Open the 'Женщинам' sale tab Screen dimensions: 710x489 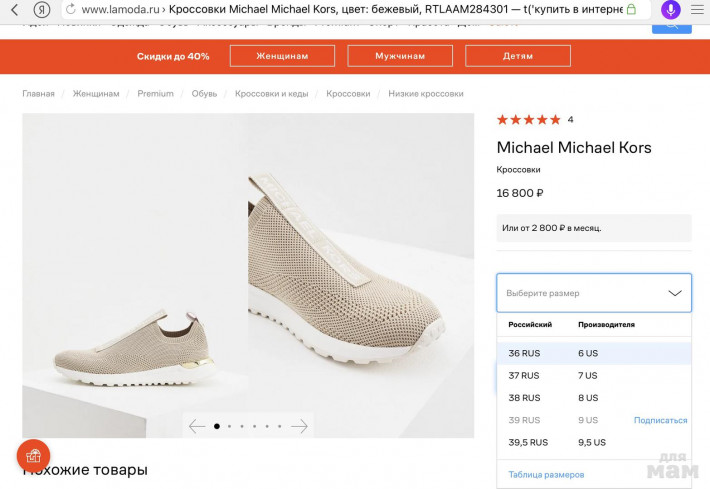tap(282, 56)
